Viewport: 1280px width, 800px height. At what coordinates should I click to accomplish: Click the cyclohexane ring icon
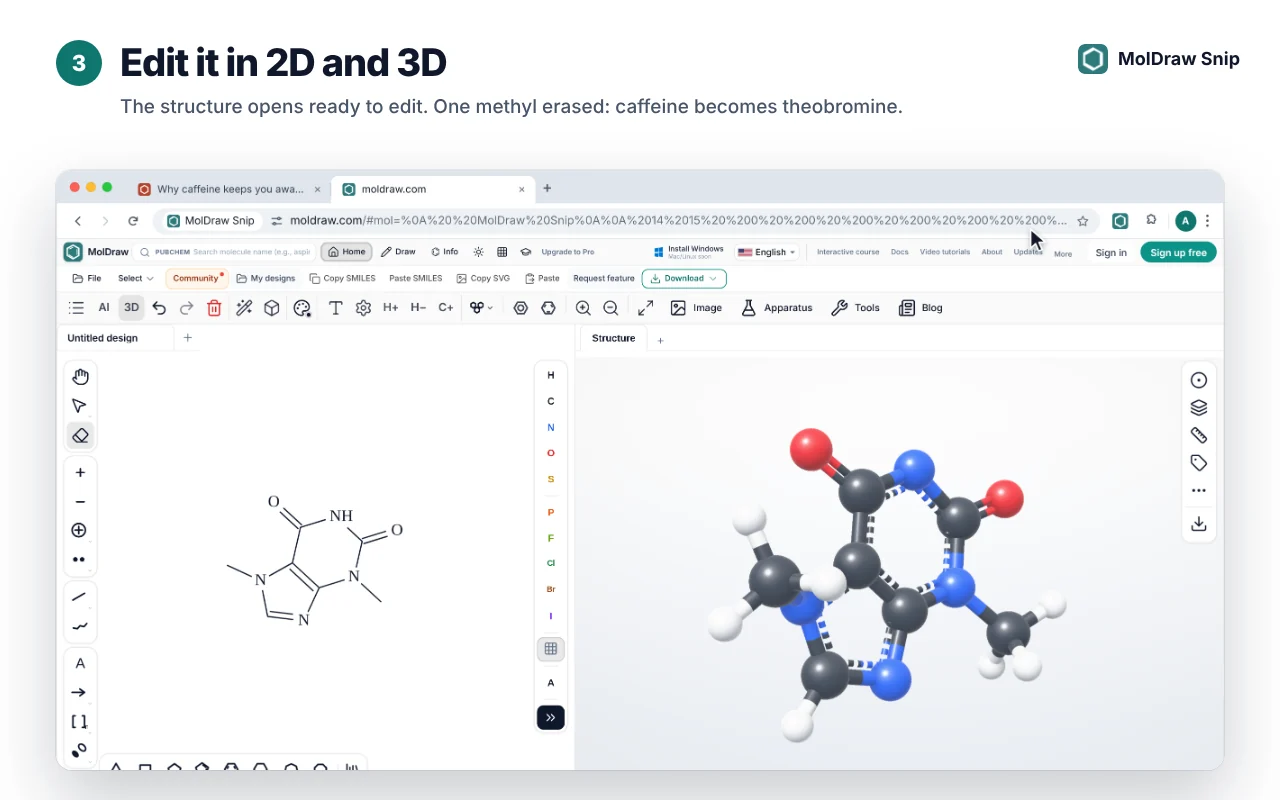(x=549, y=308)
